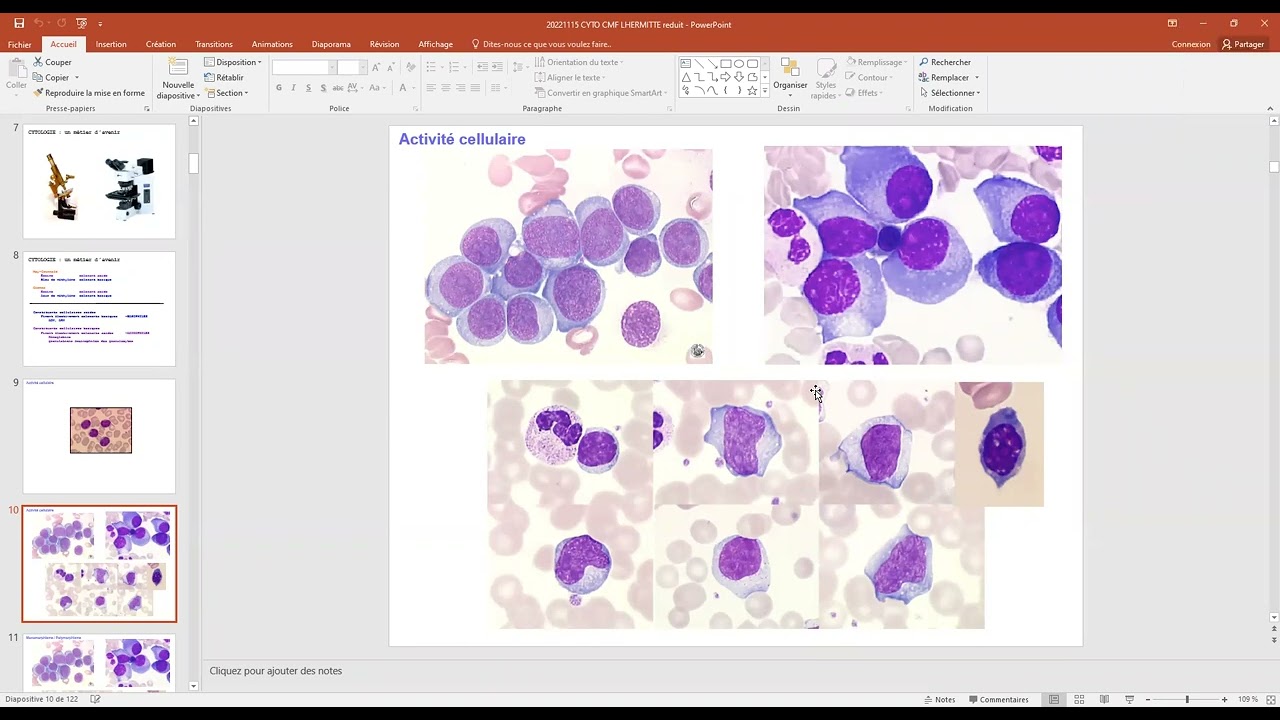The image size is (1280, 720).
Task: Open the Organiser arrange menu
Action: click(790, 79)
